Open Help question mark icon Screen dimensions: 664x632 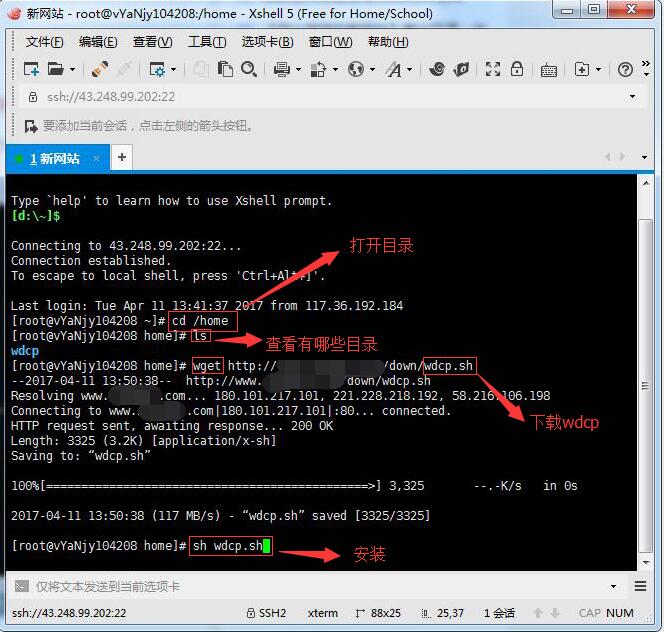pos(625,69)
